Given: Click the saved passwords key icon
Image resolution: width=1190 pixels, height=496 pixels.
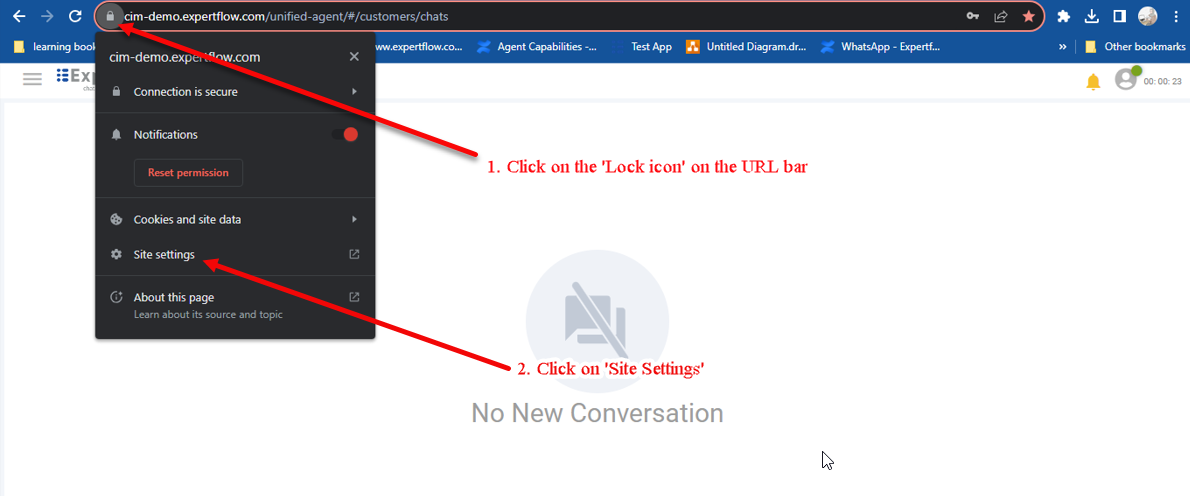Looking at the screenshot, I should [x=973, y=16].
